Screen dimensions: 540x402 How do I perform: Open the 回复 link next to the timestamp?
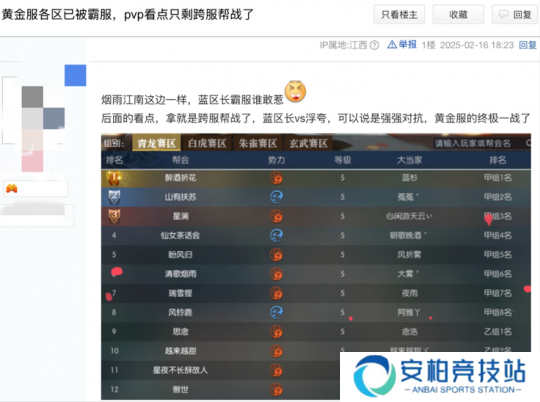(528, 45)
